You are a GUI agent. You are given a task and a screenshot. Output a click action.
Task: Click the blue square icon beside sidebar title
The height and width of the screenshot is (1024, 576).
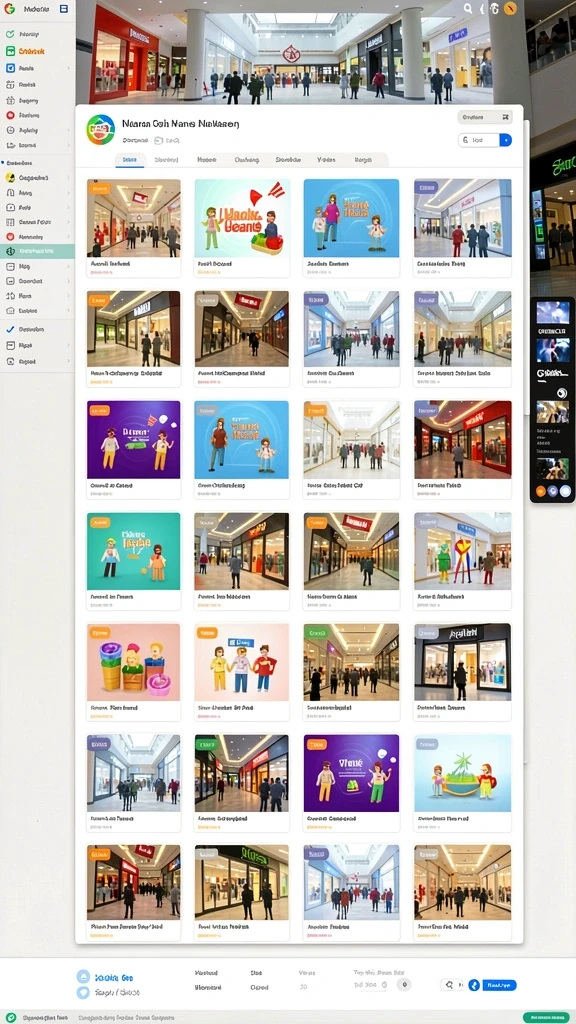tap(63, 9)
